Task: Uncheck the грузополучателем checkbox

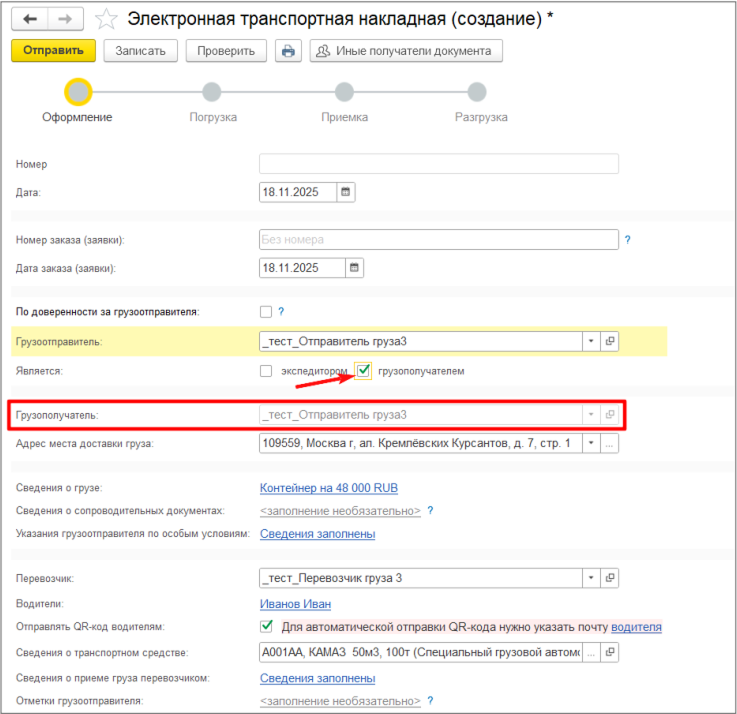Action: coord(364,371)
